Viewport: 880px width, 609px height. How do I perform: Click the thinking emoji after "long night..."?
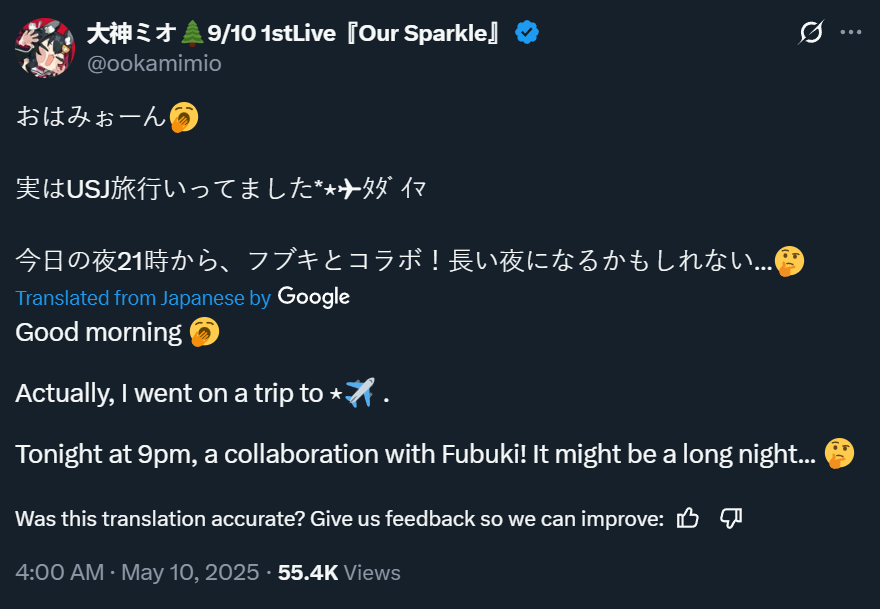839,454
